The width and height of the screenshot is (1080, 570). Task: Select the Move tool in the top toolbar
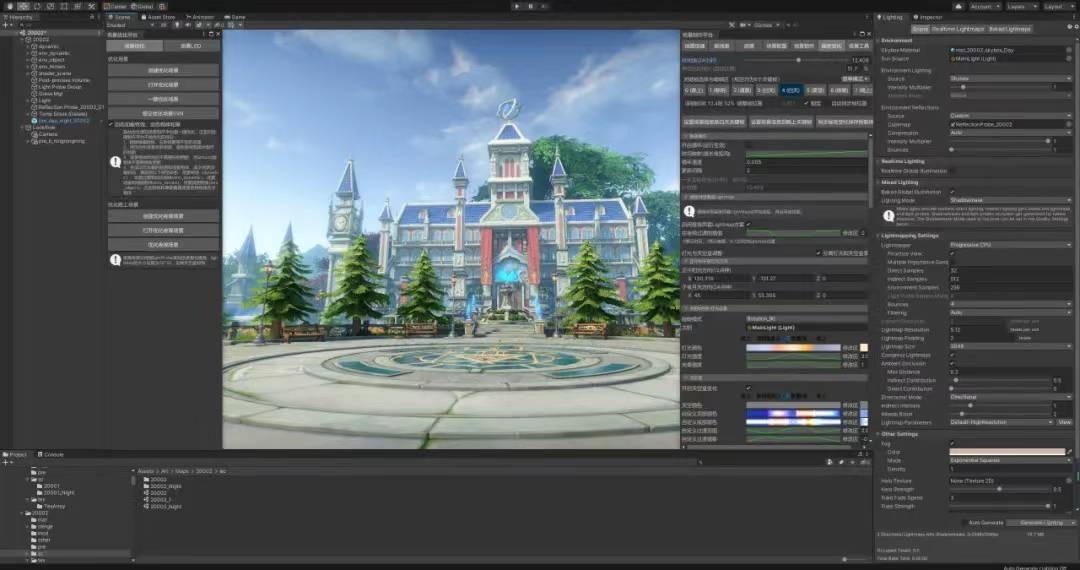23,6
